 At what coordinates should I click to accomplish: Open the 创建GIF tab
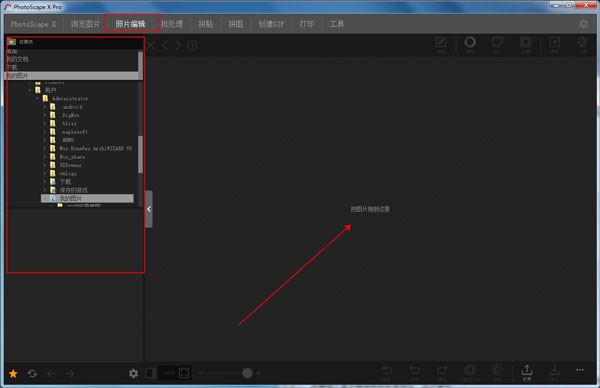[271, 24]
